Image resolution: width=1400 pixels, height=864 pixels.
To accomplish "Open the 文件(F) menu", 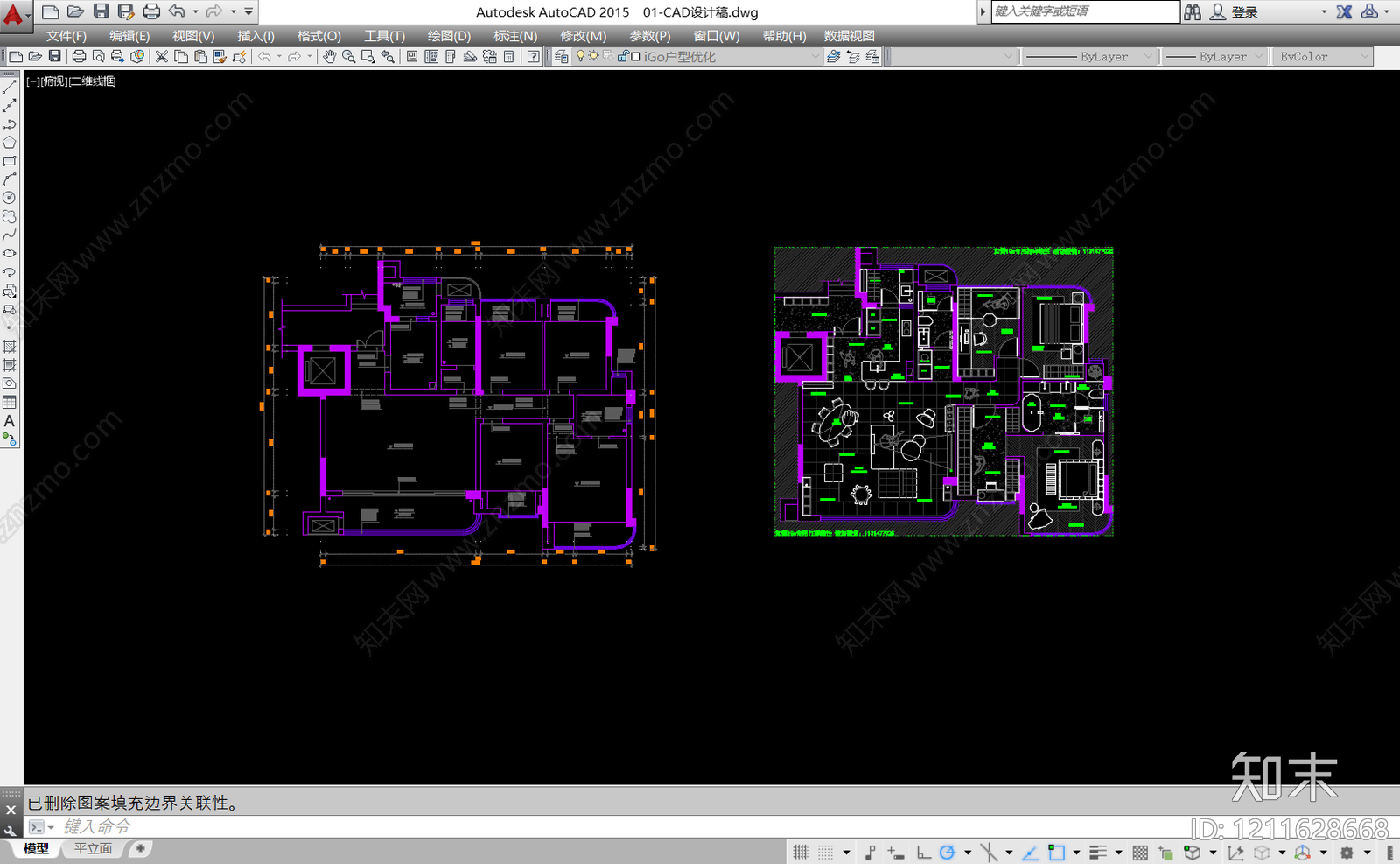I will pos(66,36).
